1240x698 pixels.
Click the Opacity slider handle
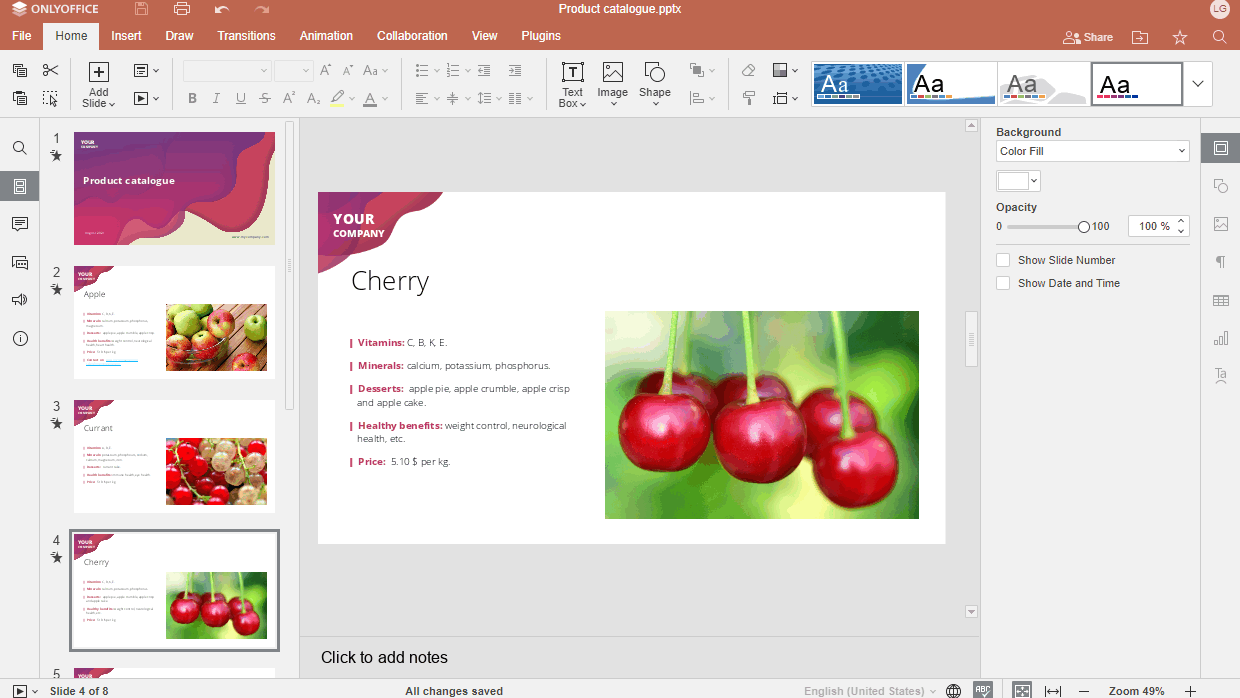(x=1084, y=227)
